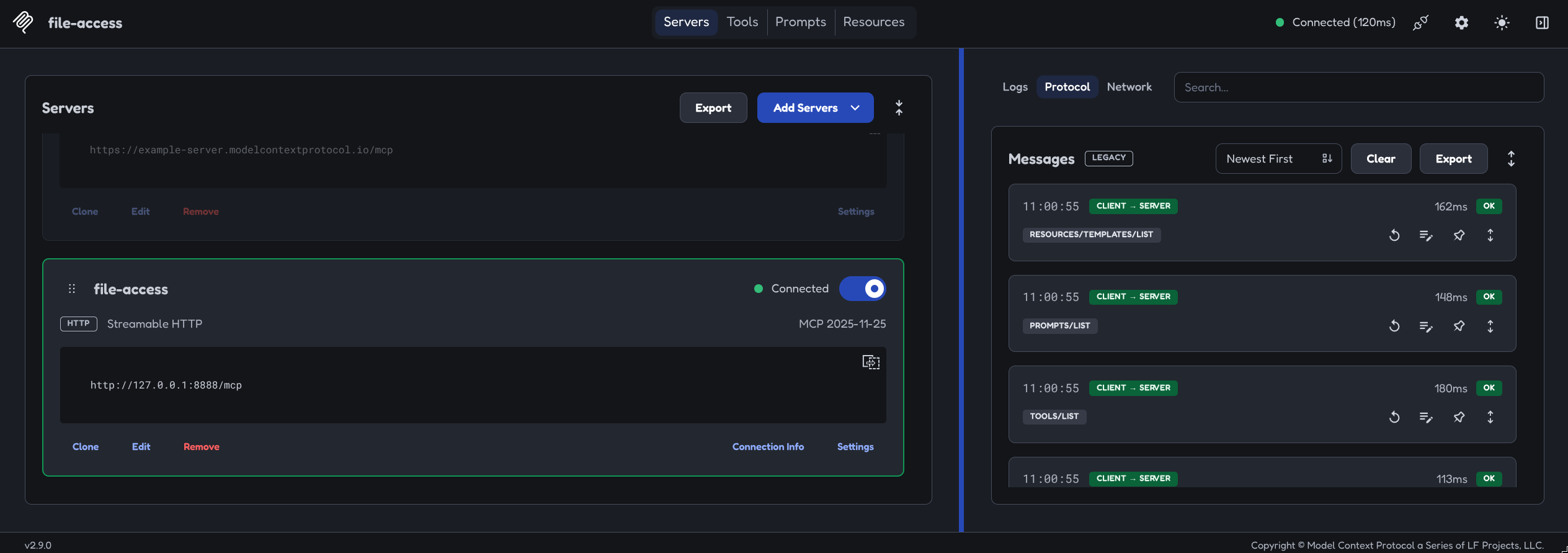Screen dimensions: 1568x553
Task: Open the Resources tab
Action: coord(874,22)
